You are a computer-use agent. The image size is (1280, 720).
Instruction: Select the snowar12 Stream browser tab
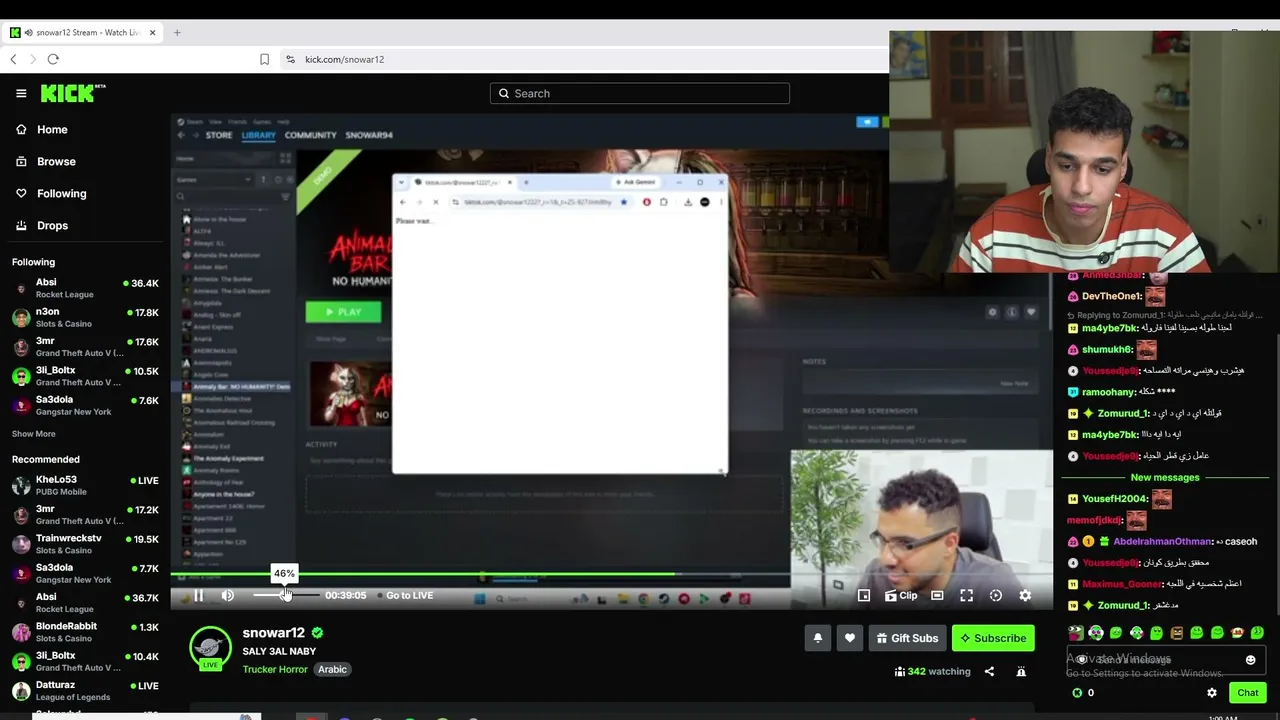pyautogui.click(x=84, y=32)
